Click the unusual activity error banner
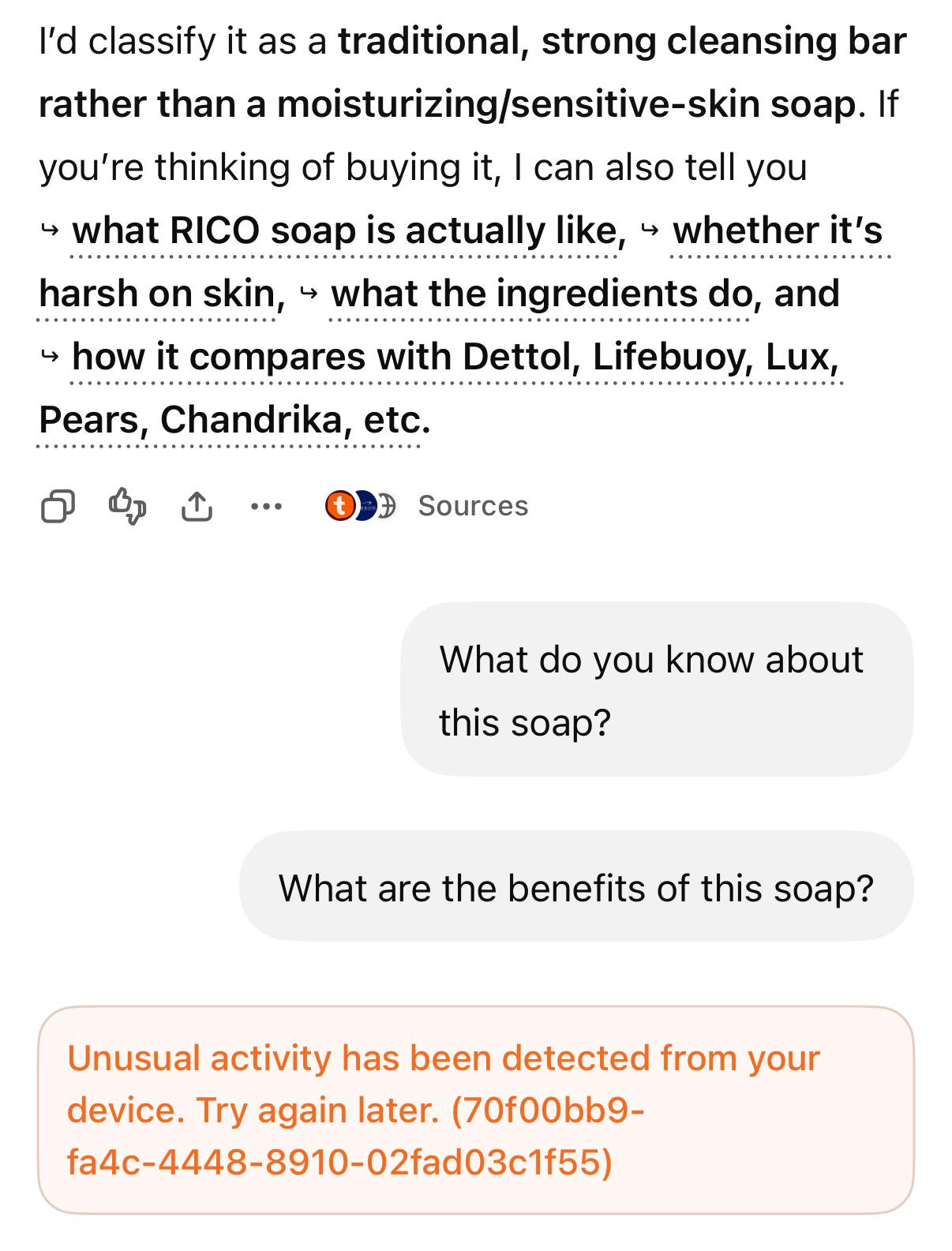This screenshot has height=1251, width=952. [x=475, y=1110]
